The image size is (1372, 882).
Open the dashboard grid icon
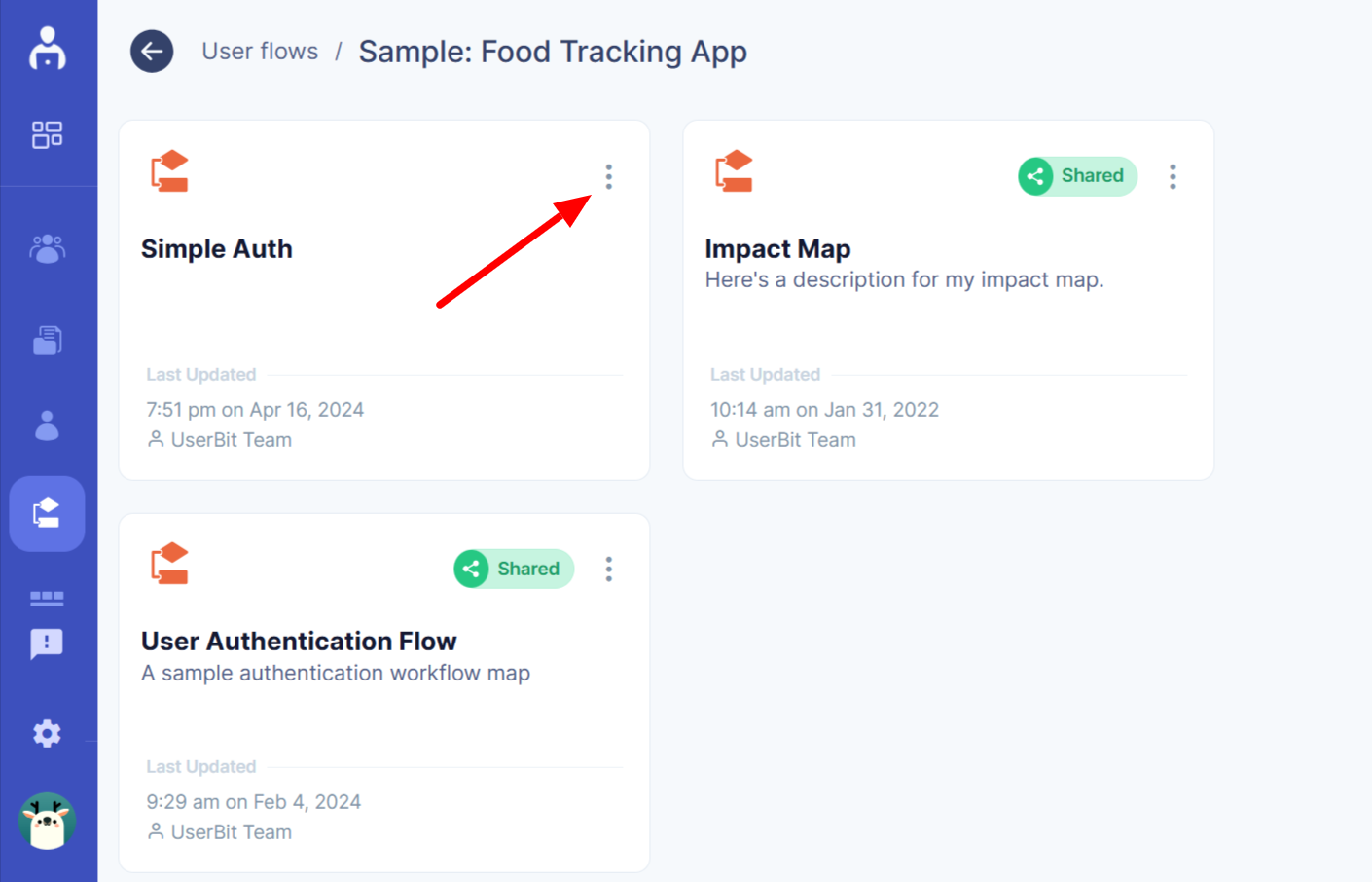tap(47, 134)
